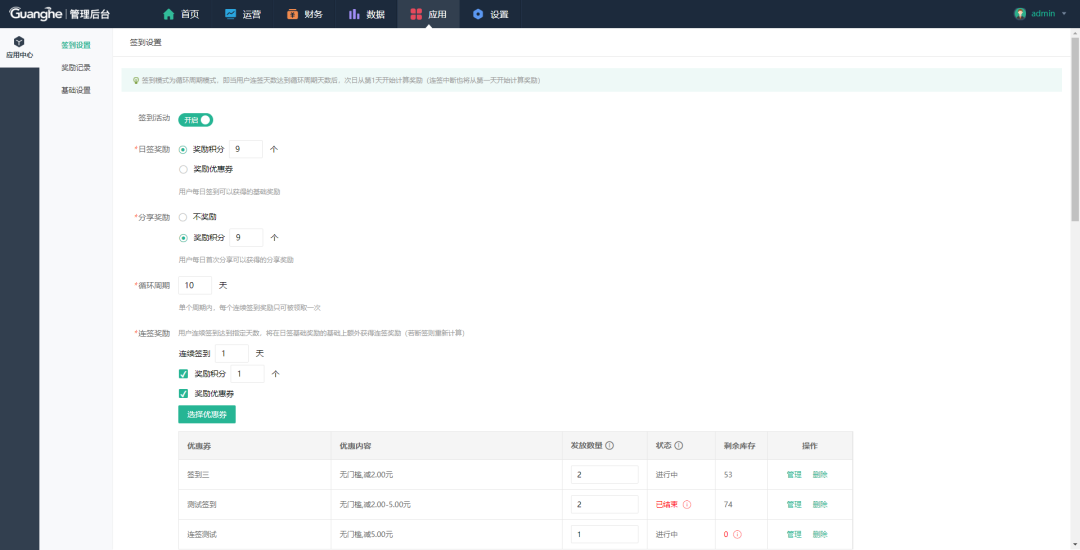This screenshot has width=1080, height=550.
Task: Click the 财务 wallet icon
Action: (293, 14)
